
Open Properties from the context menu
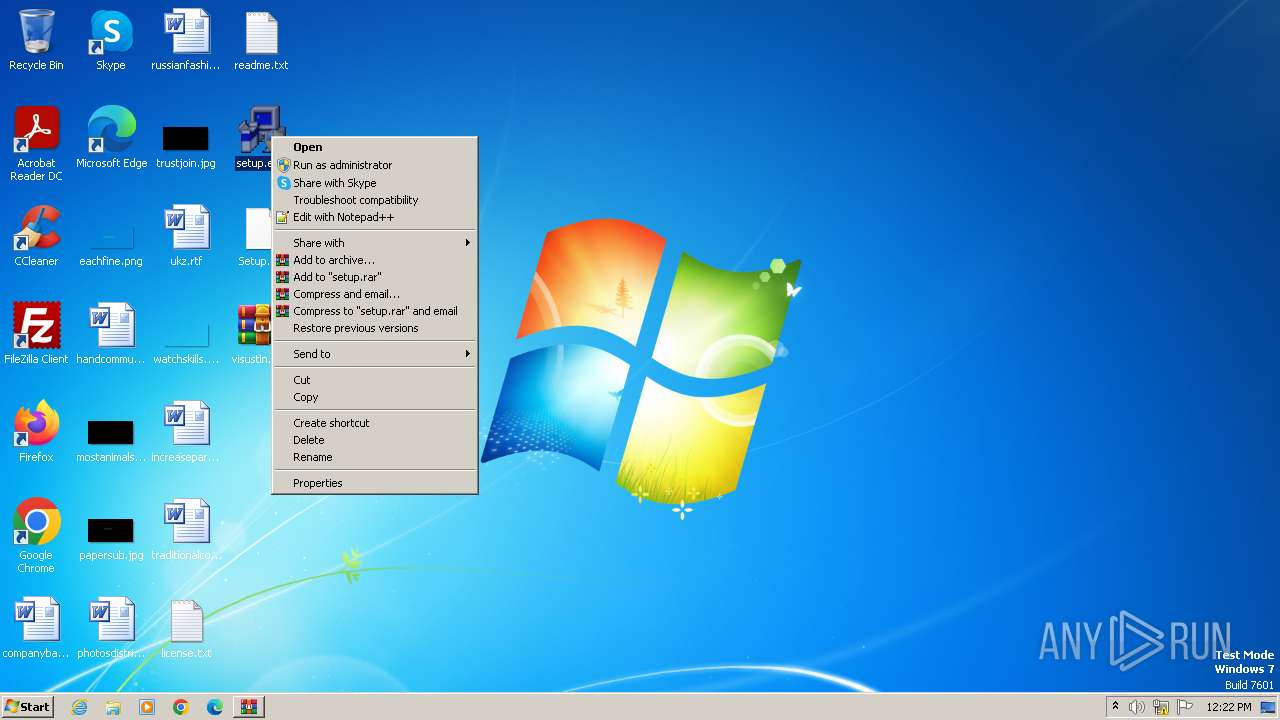point(375,483)
